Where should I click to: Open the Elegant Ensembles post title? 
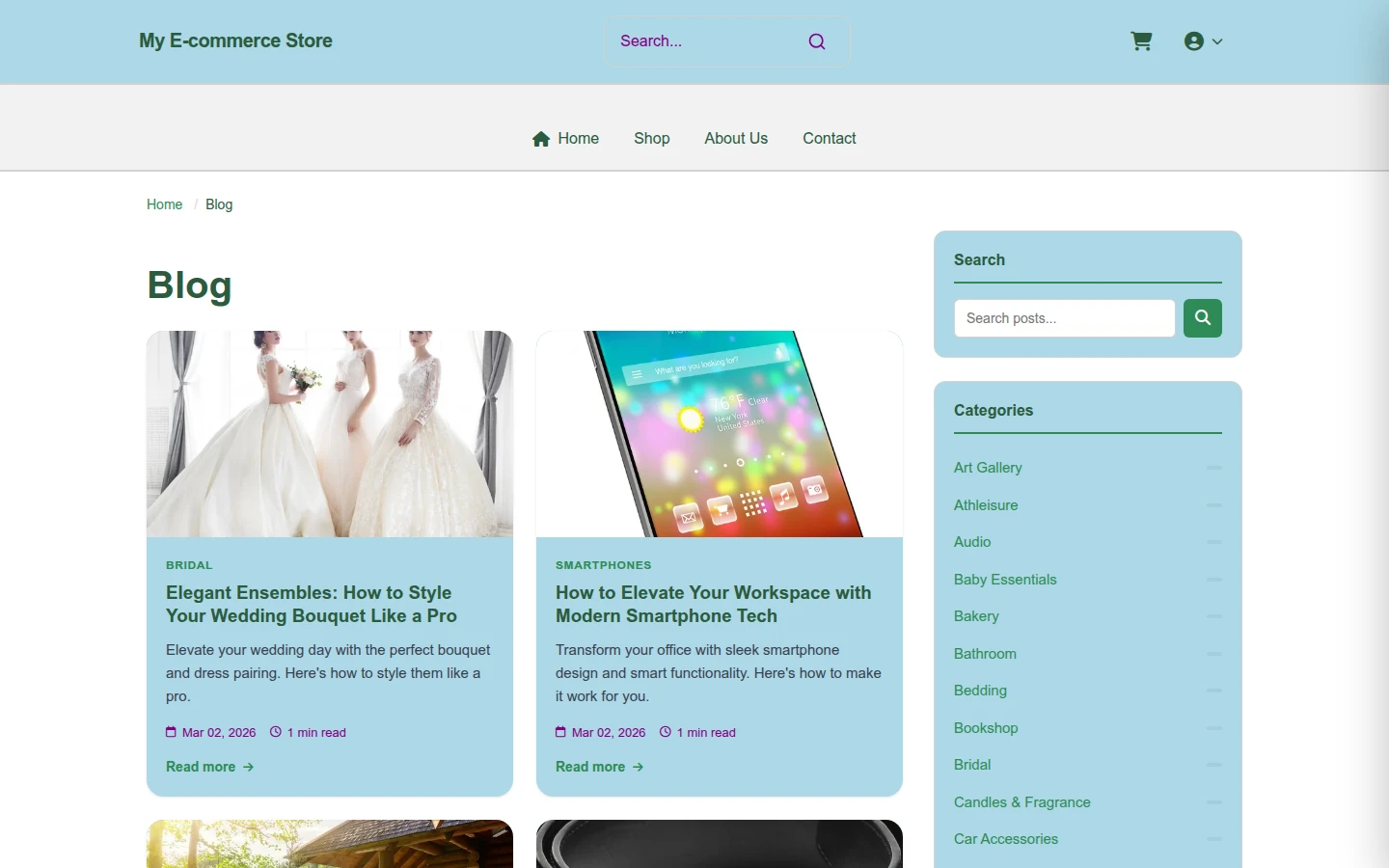312,605
